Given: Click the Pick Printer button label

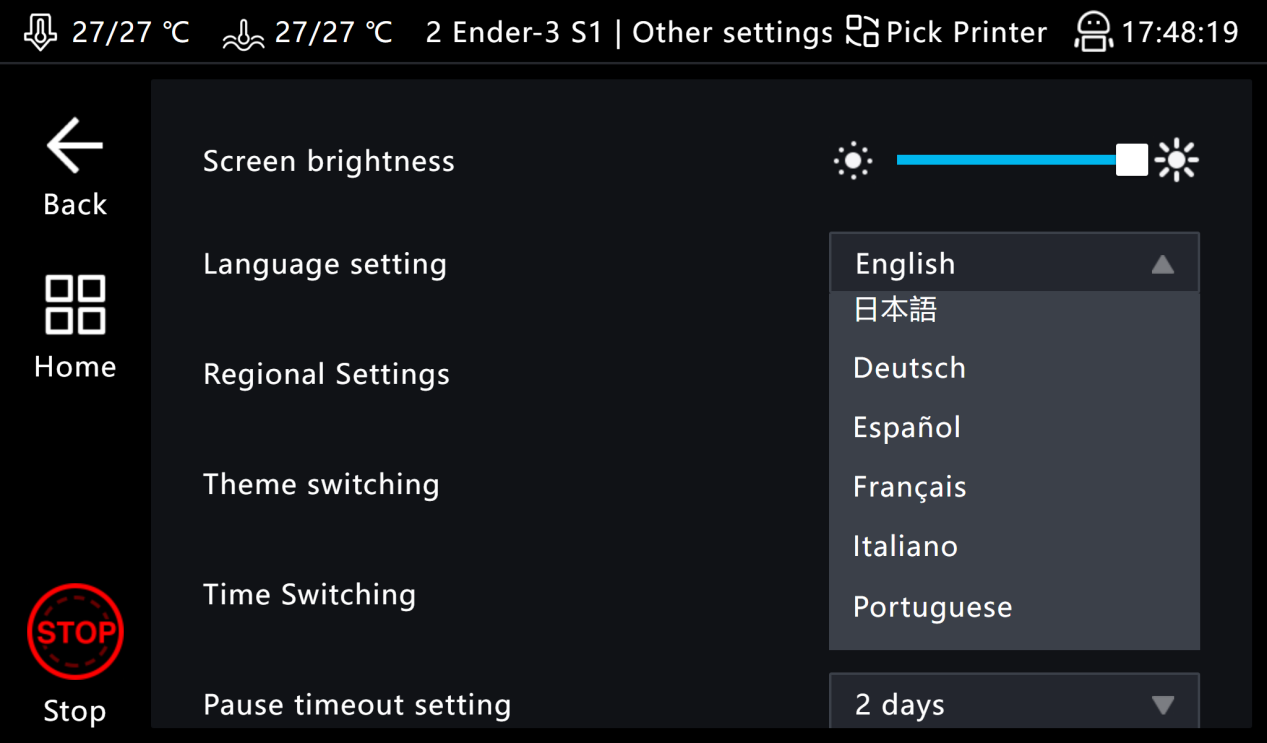Looking at the screenshot, I should [x=966, y=32].
